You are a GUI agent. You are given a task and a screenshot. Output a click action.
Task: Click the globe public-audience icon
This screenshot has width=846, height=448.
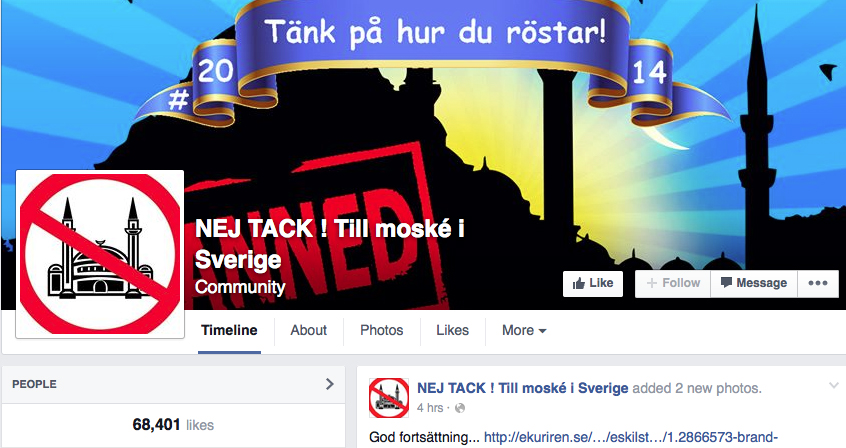point(460,409)
